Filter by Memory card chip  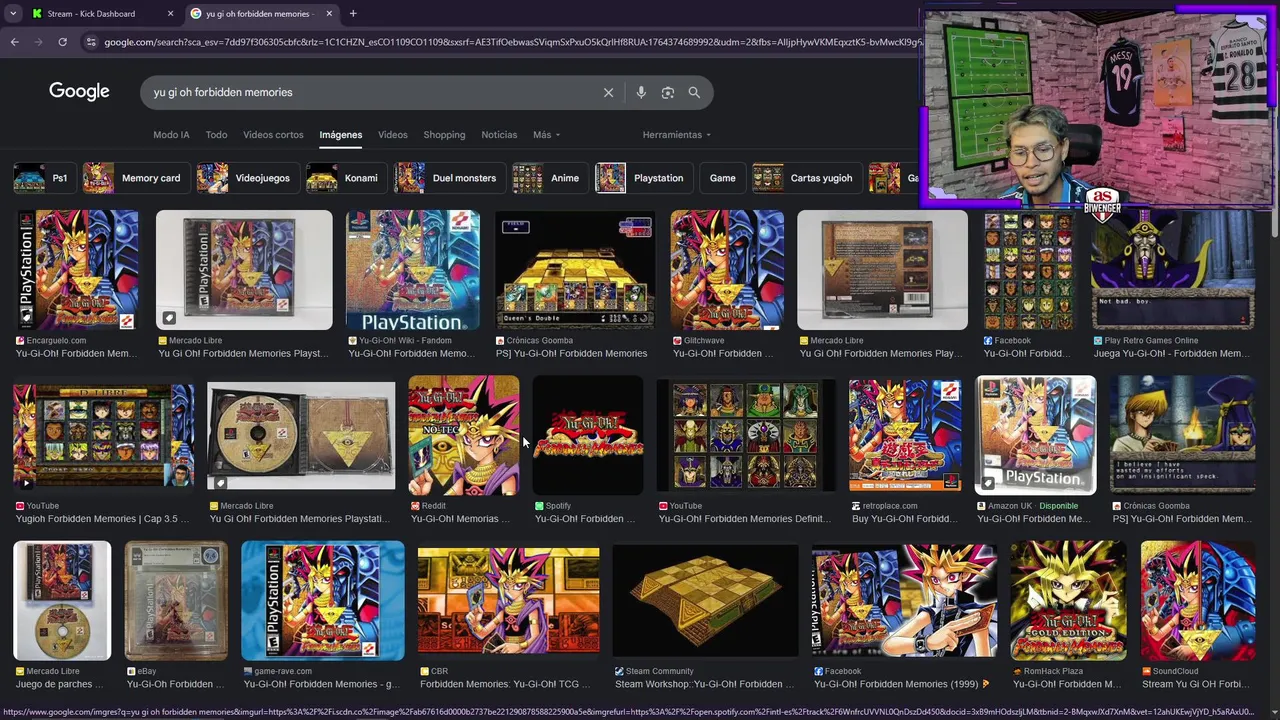point(135,178)
